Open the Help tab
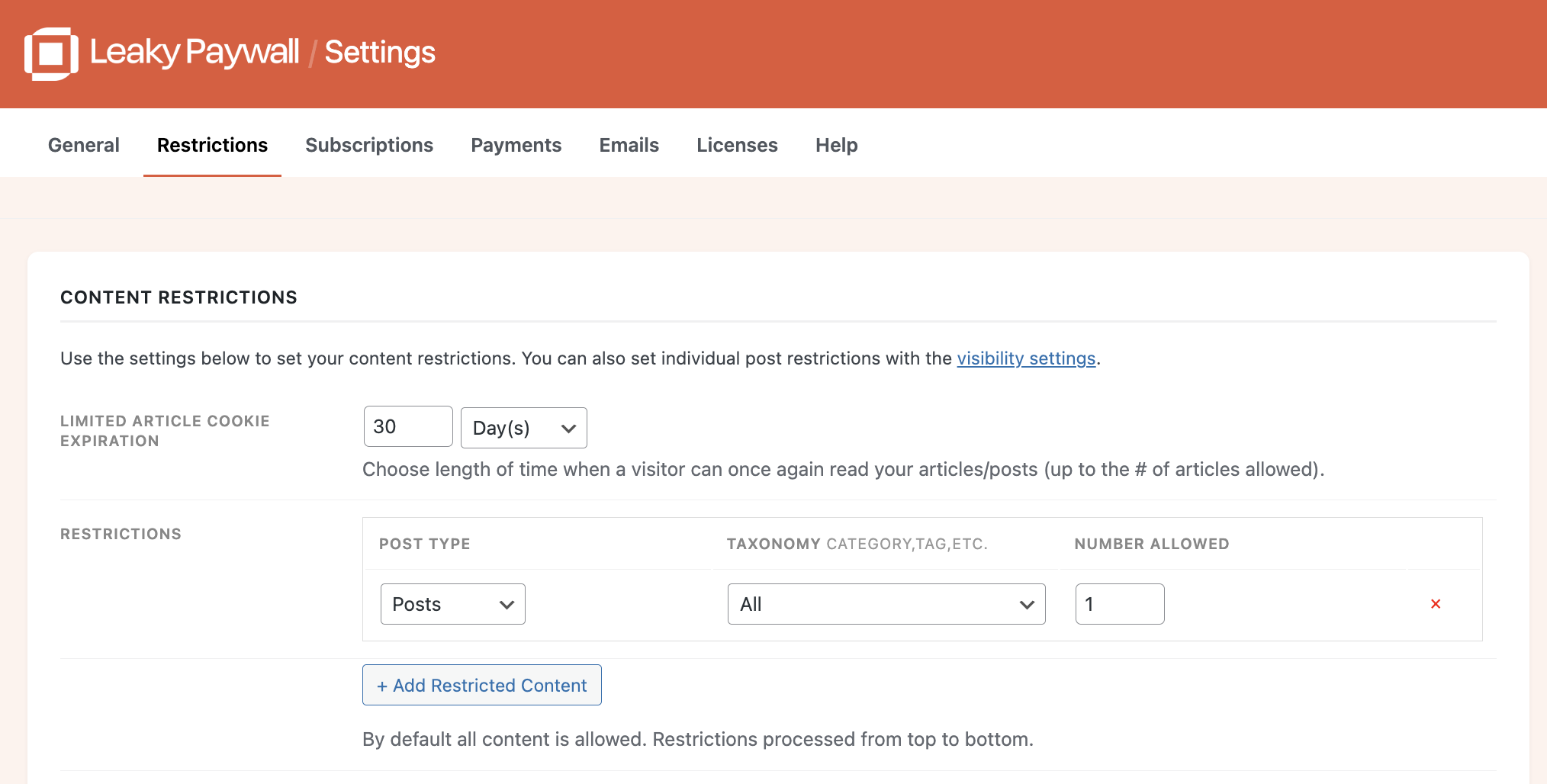The height and width of the screenshot is (784, 1547). pos(836,145)
